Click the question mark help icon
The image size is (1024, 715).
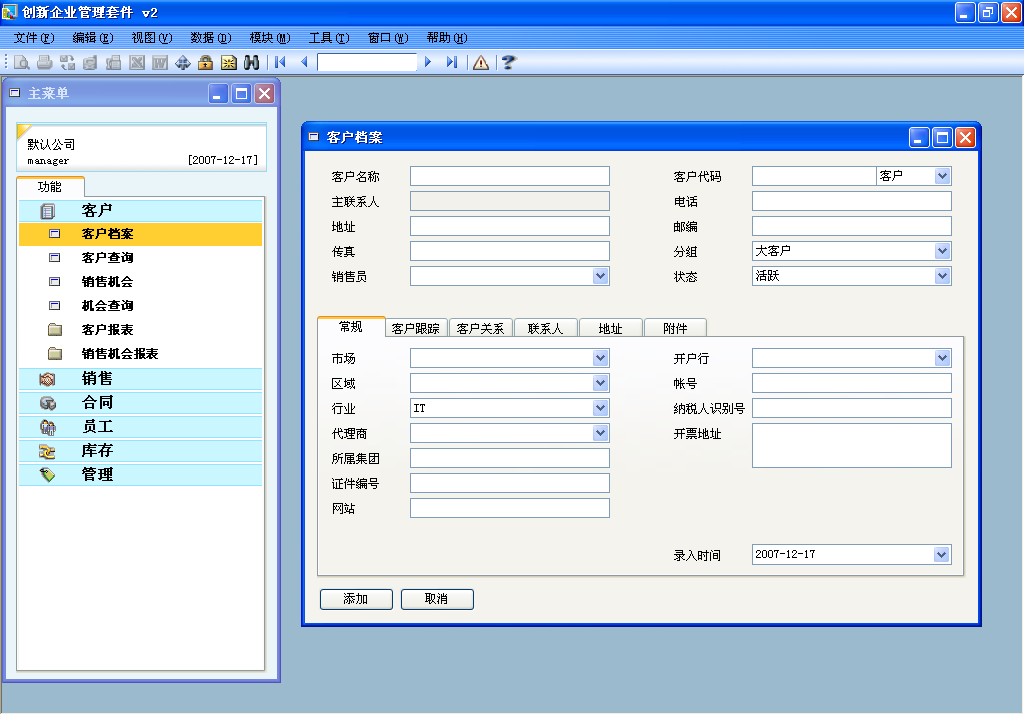[x=508, y=62]
